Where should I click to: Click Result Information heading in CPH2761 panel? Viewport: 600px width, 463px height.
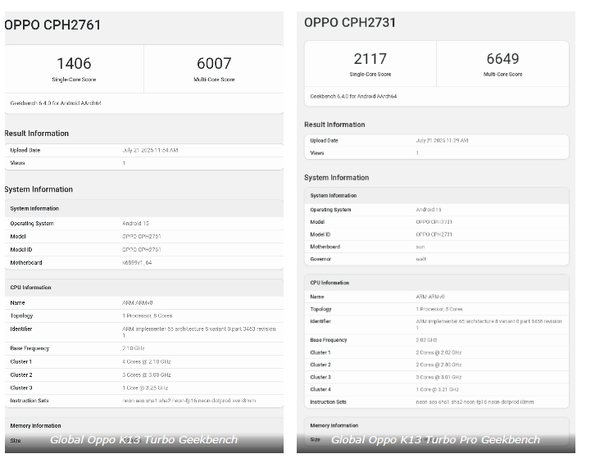coord(37,133)
